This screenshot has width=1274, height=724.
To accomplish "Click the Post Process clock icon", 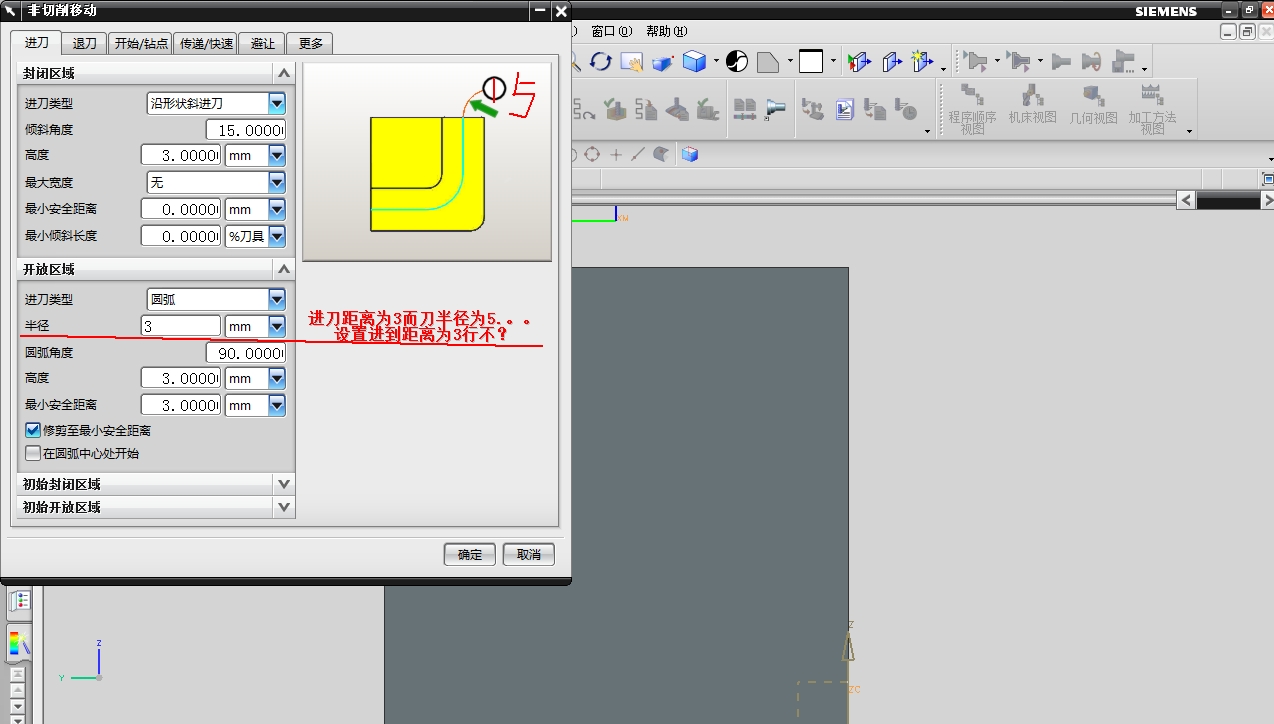I will click(906, 109).
